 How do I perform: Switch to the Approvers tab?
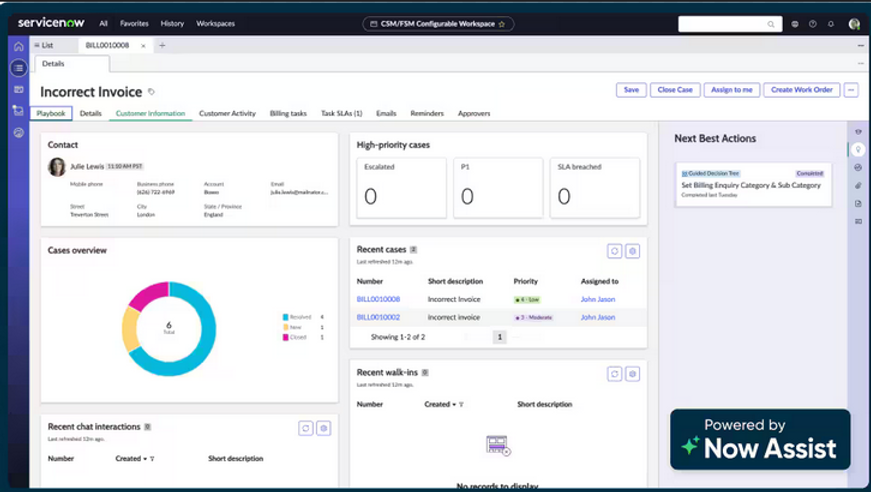click(474, 113)
